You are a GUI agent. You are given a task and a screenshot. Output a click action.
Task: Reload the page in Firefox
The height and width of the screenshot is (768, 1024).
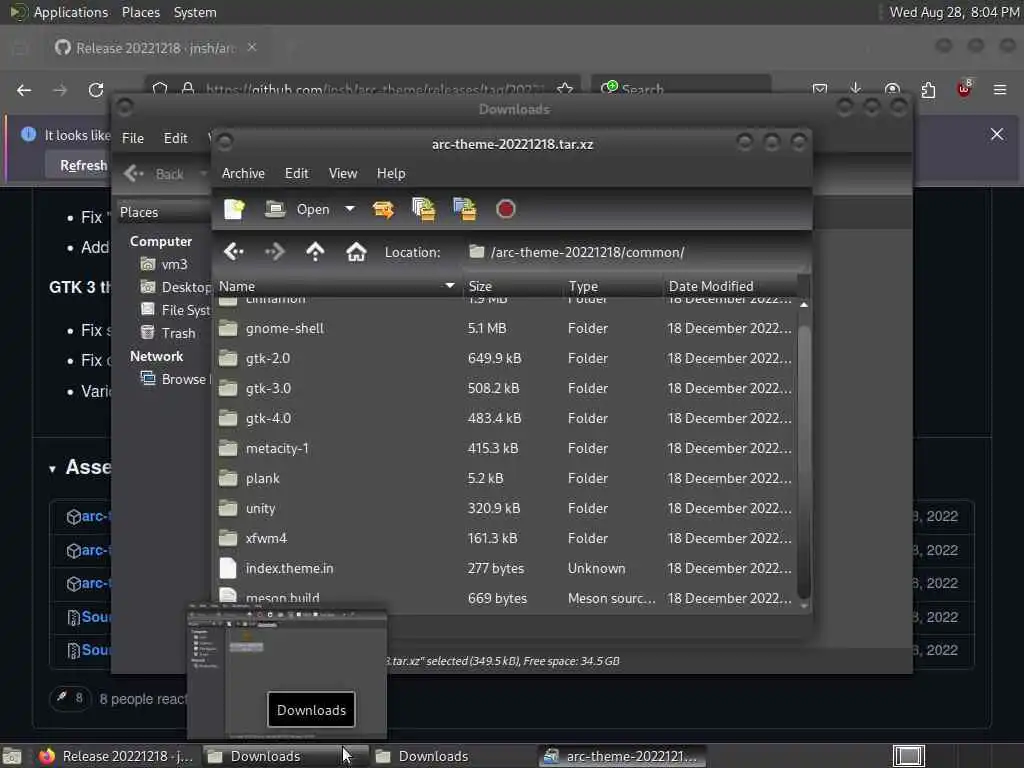(x=96, y=90)
